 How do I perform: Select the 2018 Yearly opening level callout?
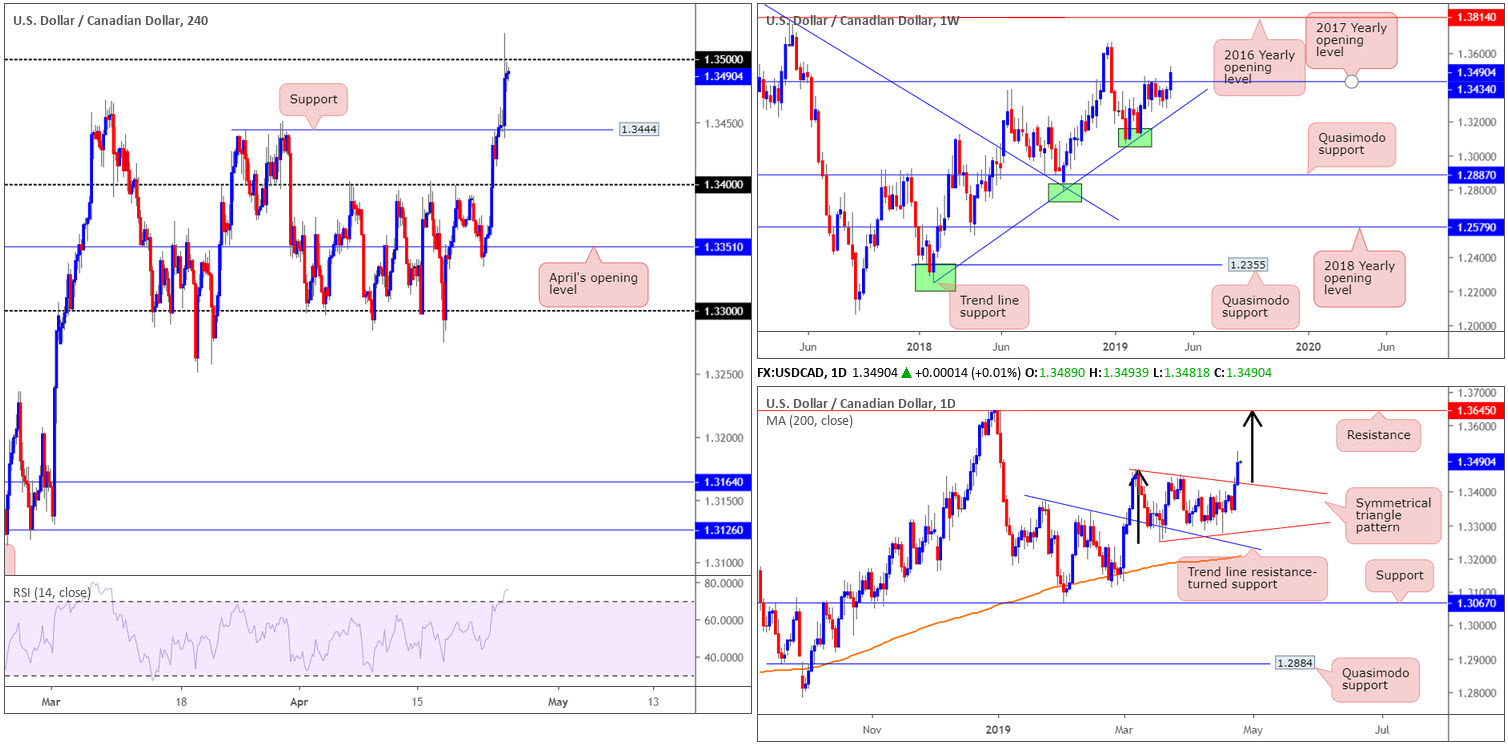(x=1358, y=277)
